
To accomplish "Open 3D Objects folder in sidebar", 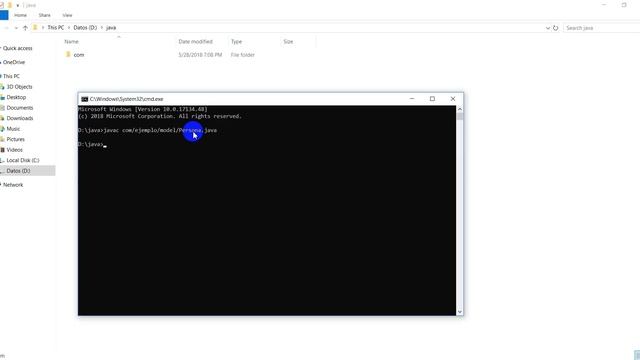I will [19, 87].
